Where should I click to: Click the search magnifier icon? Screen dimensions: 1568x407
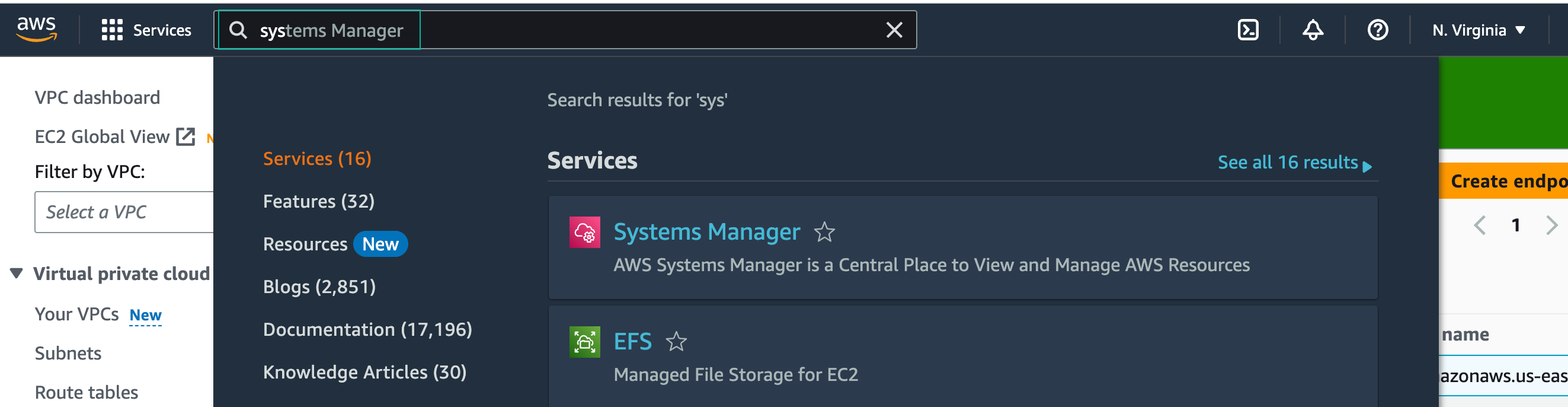click(239, 29)
